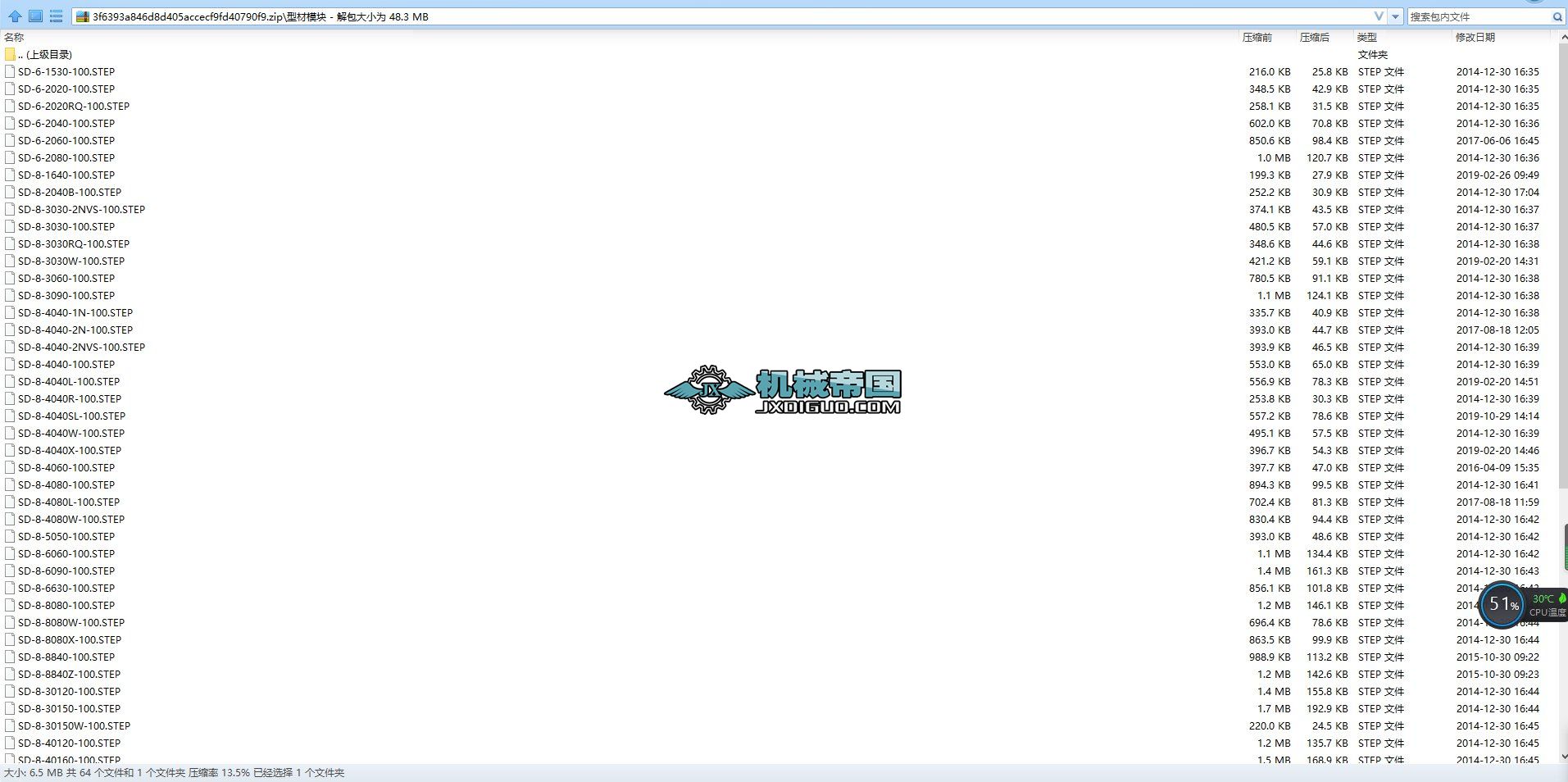Click the file icon of SD-6-1530-100.STEP

10,71
